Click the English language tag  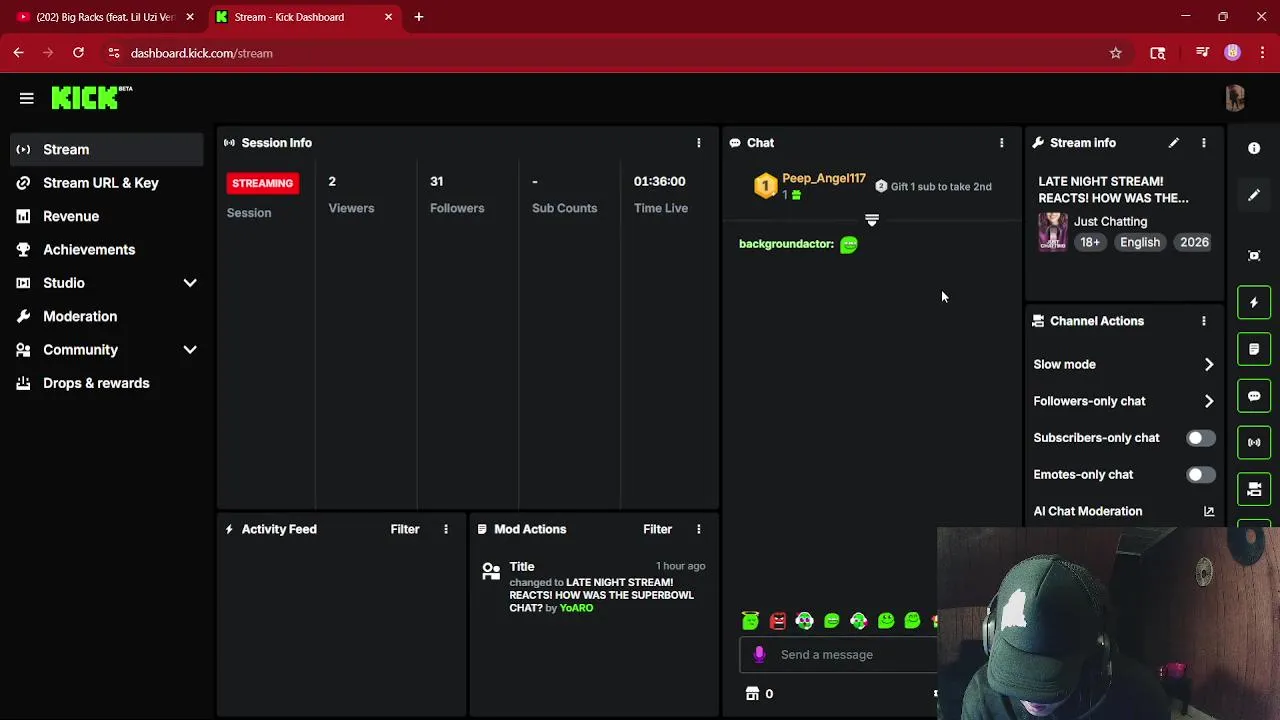click(1140, 242)
